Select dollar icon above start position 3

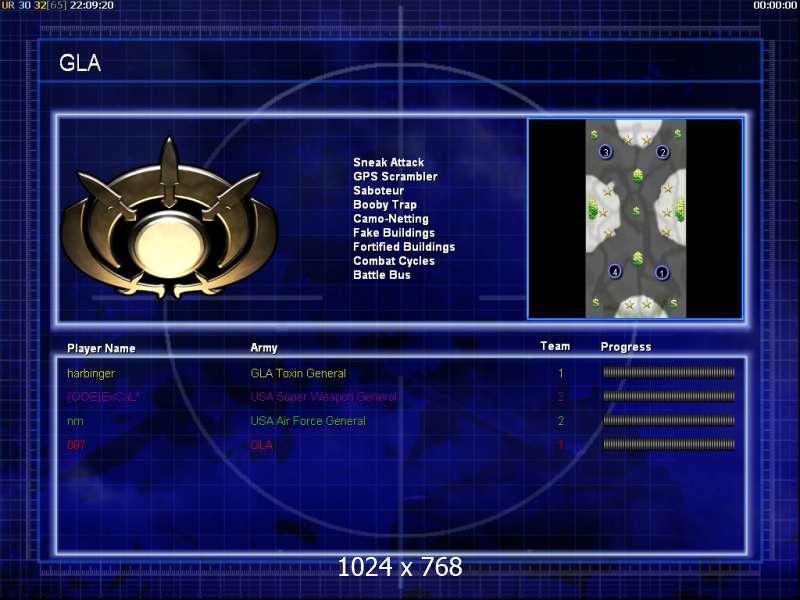tap(594, 135)
